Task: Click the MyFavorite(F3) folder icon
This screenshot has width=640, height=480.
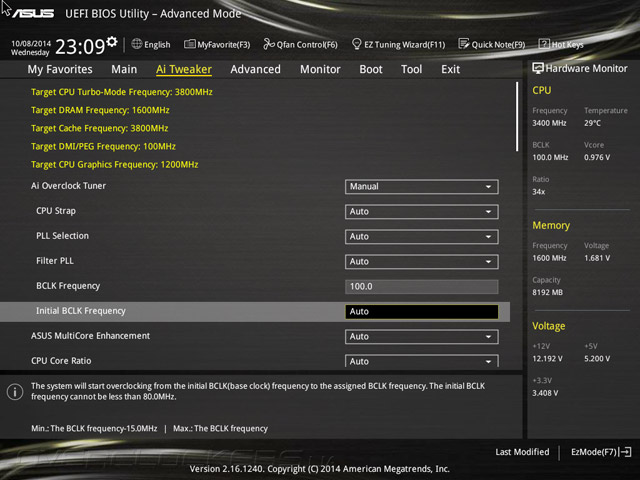Action: point(189,44)
